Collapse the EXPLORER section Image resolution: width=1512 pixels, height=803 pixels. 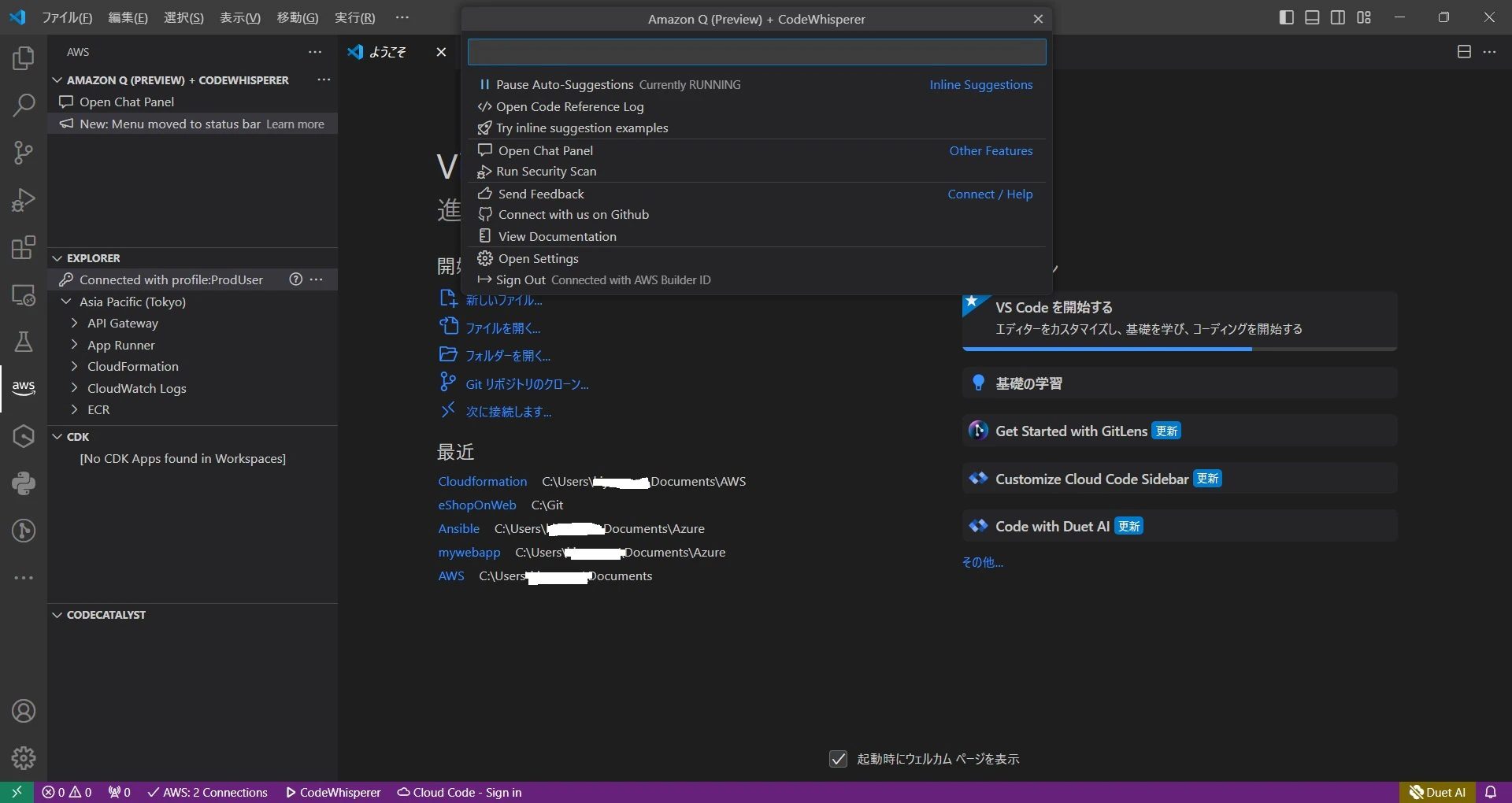point(57,258)
